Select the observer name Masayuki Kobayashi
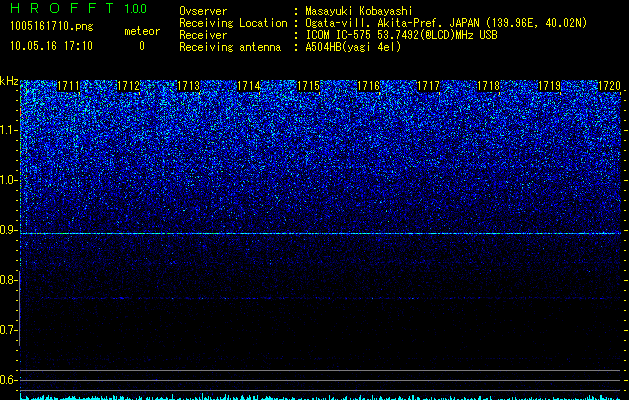This screenshot has height=400, width=629. click(358, 11)
